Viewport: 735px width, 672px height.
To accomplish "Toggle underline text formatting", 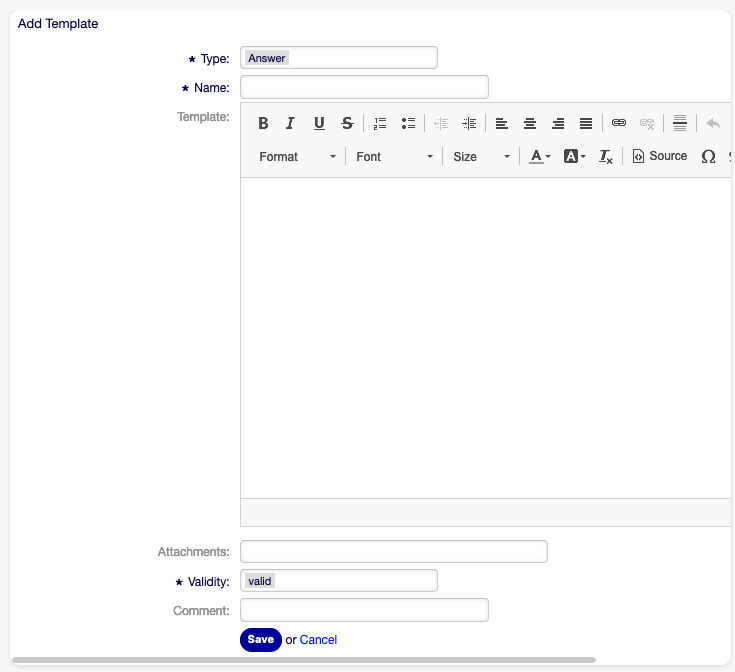I will click(319, 123).
